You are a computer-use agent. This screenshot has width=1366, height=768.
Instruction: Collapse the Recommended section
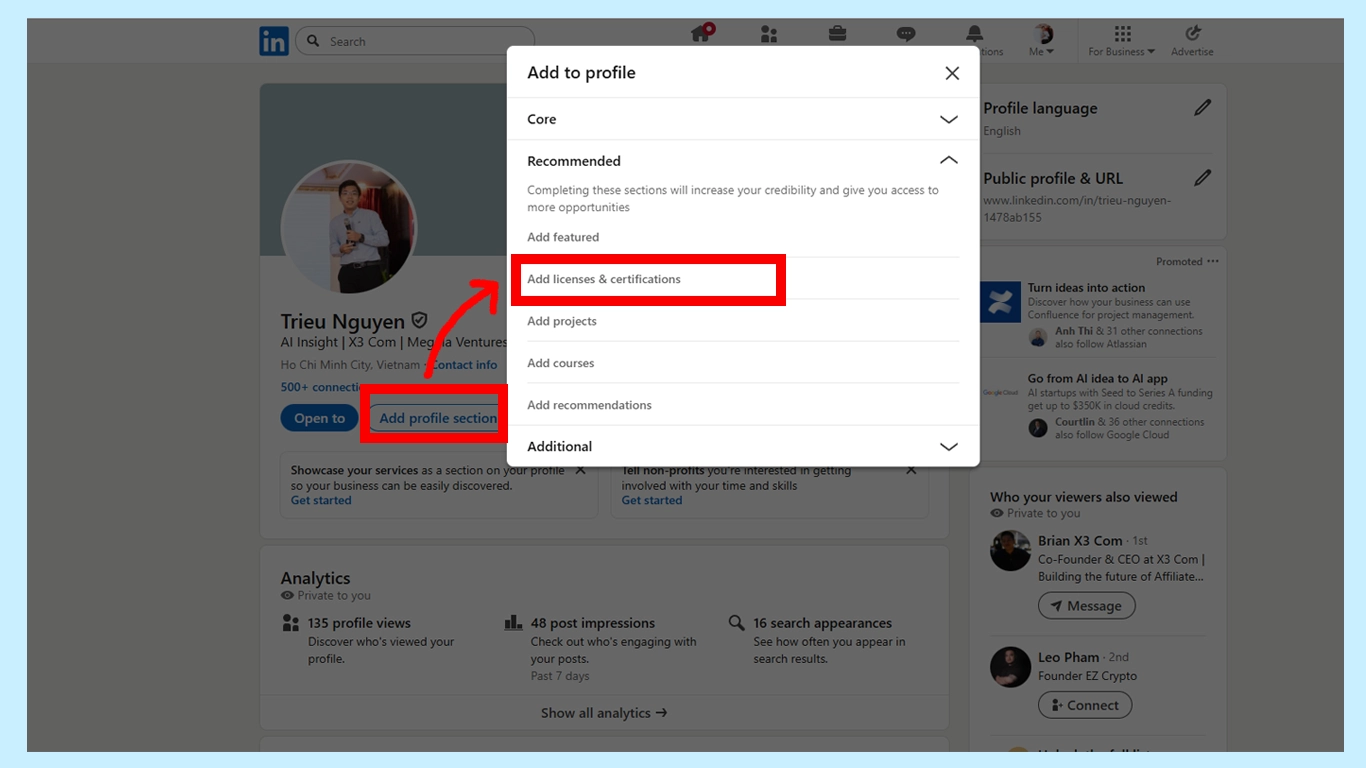coord(948,159)
